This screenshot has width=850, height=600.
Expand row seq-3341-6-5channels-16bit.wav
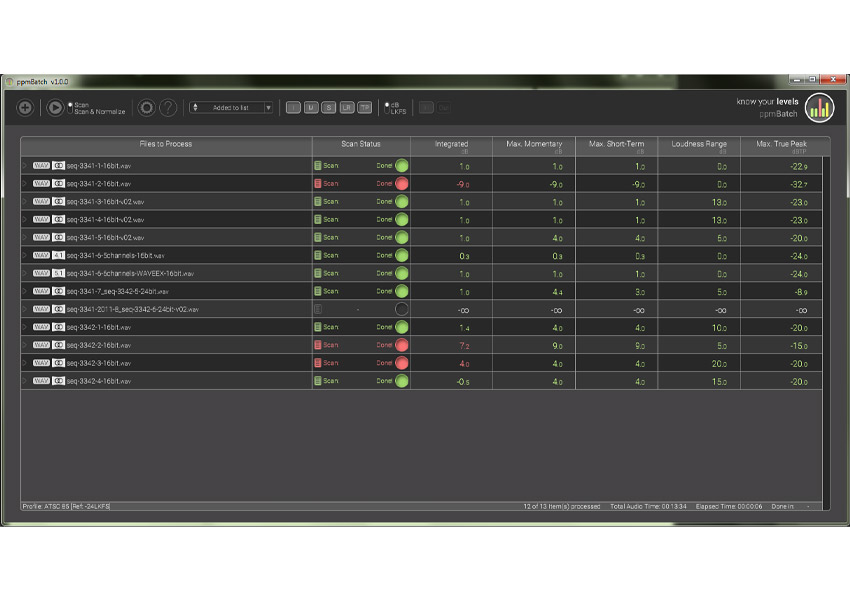click(x=24, y=255)
